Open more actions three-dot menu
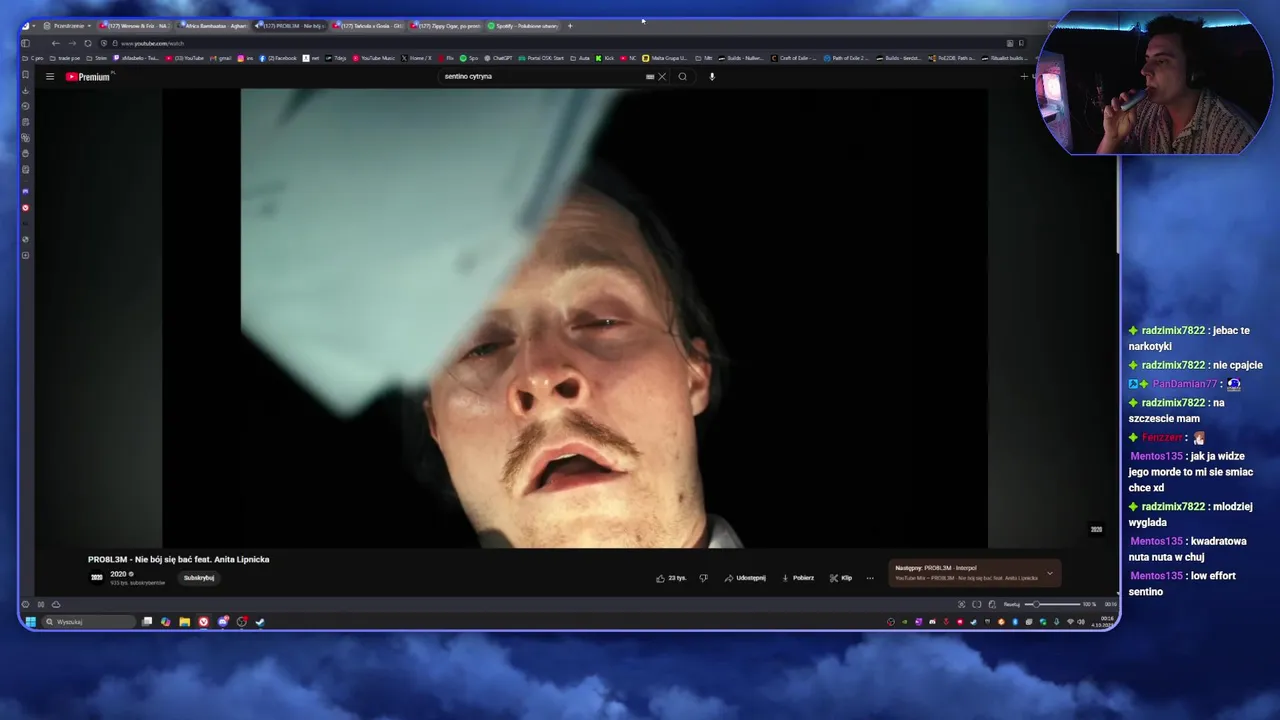The image size is (1280, 720). point(870,578)
